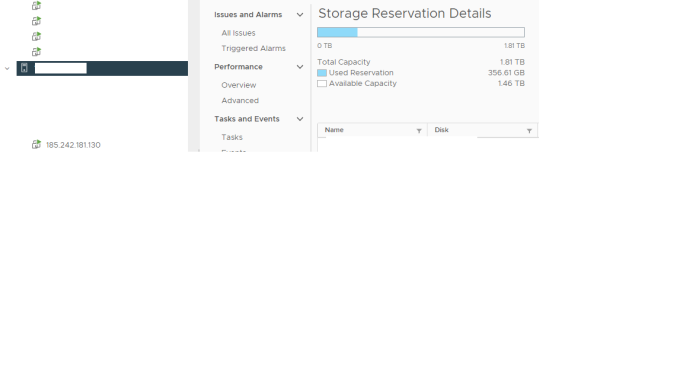
Task: Click the first VM icon in the tree
Action: click(x=37, y=6)
